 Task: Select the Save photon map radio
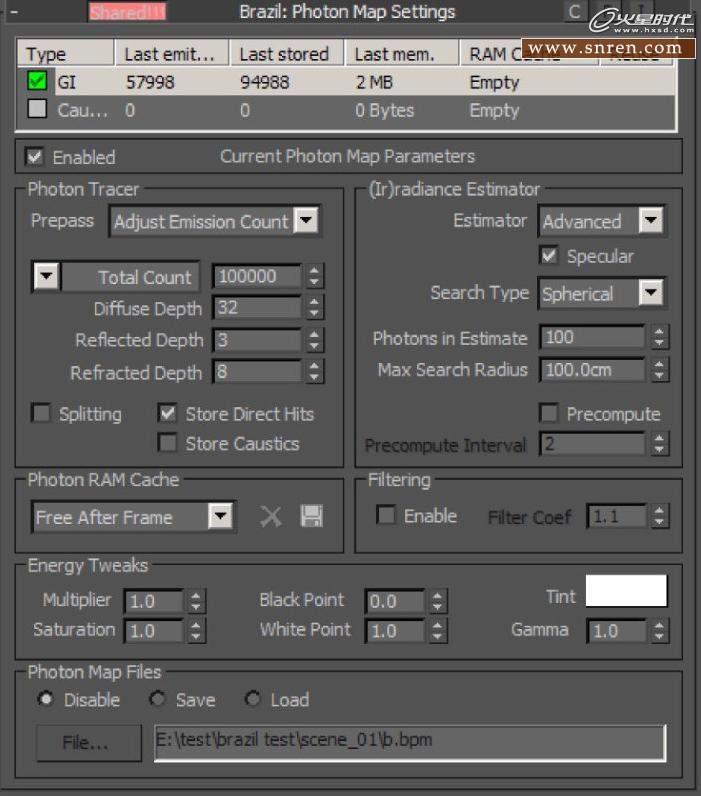pyautogui.click(x=157, y=699)
